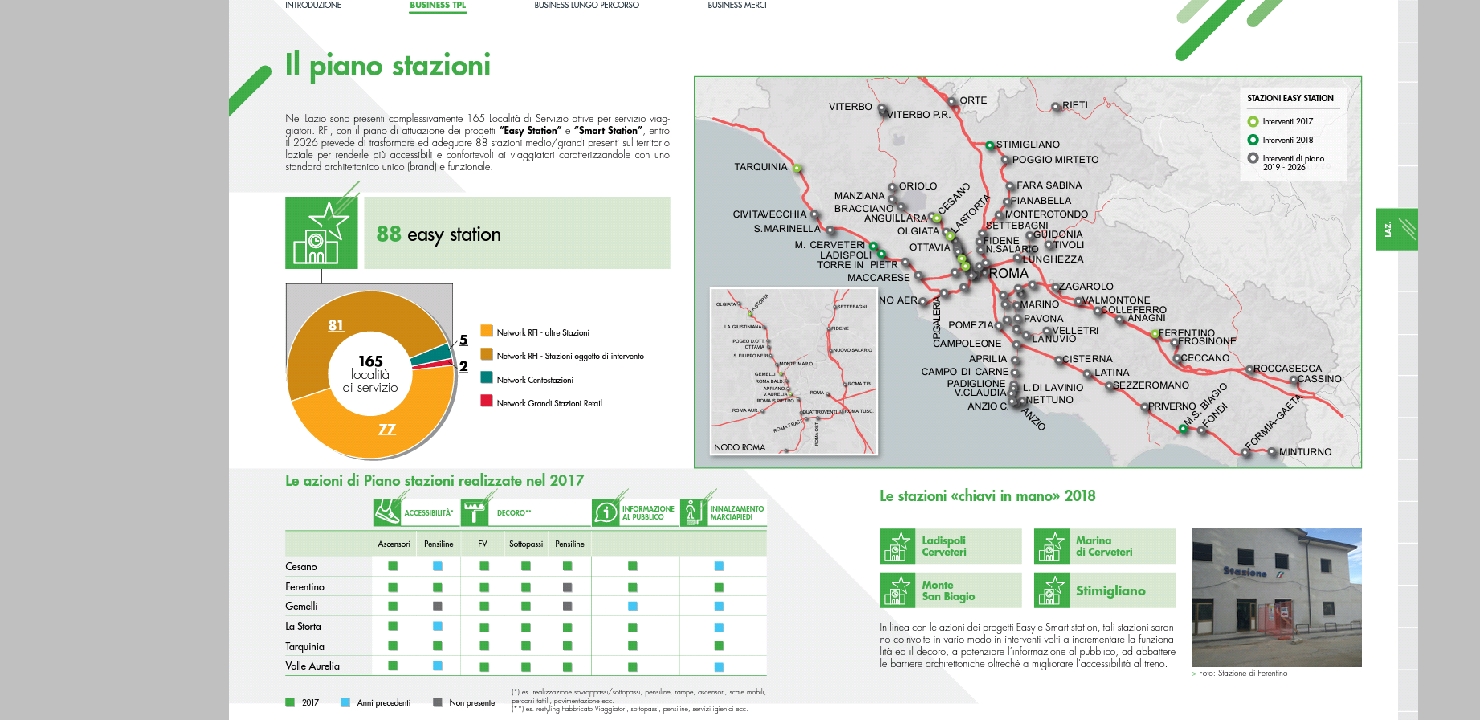Click the 165 località di servizio center
This screenshot has width=1480, height=720.
coord(370,373)
